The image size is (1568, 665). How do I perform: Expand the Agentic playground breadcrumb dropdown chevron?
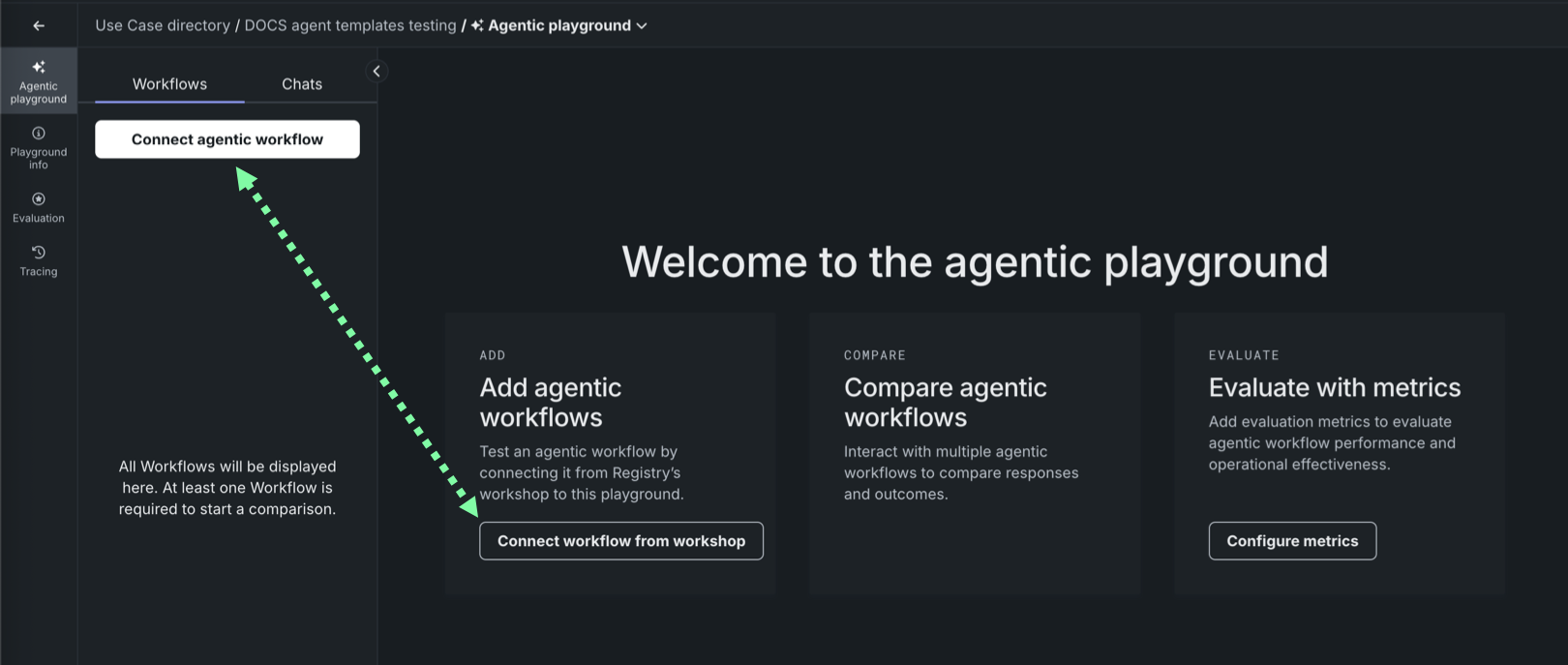642,26
